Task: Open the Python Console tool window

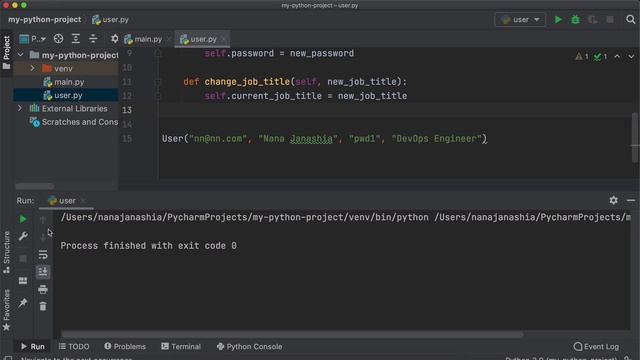Action: [249, 346]
